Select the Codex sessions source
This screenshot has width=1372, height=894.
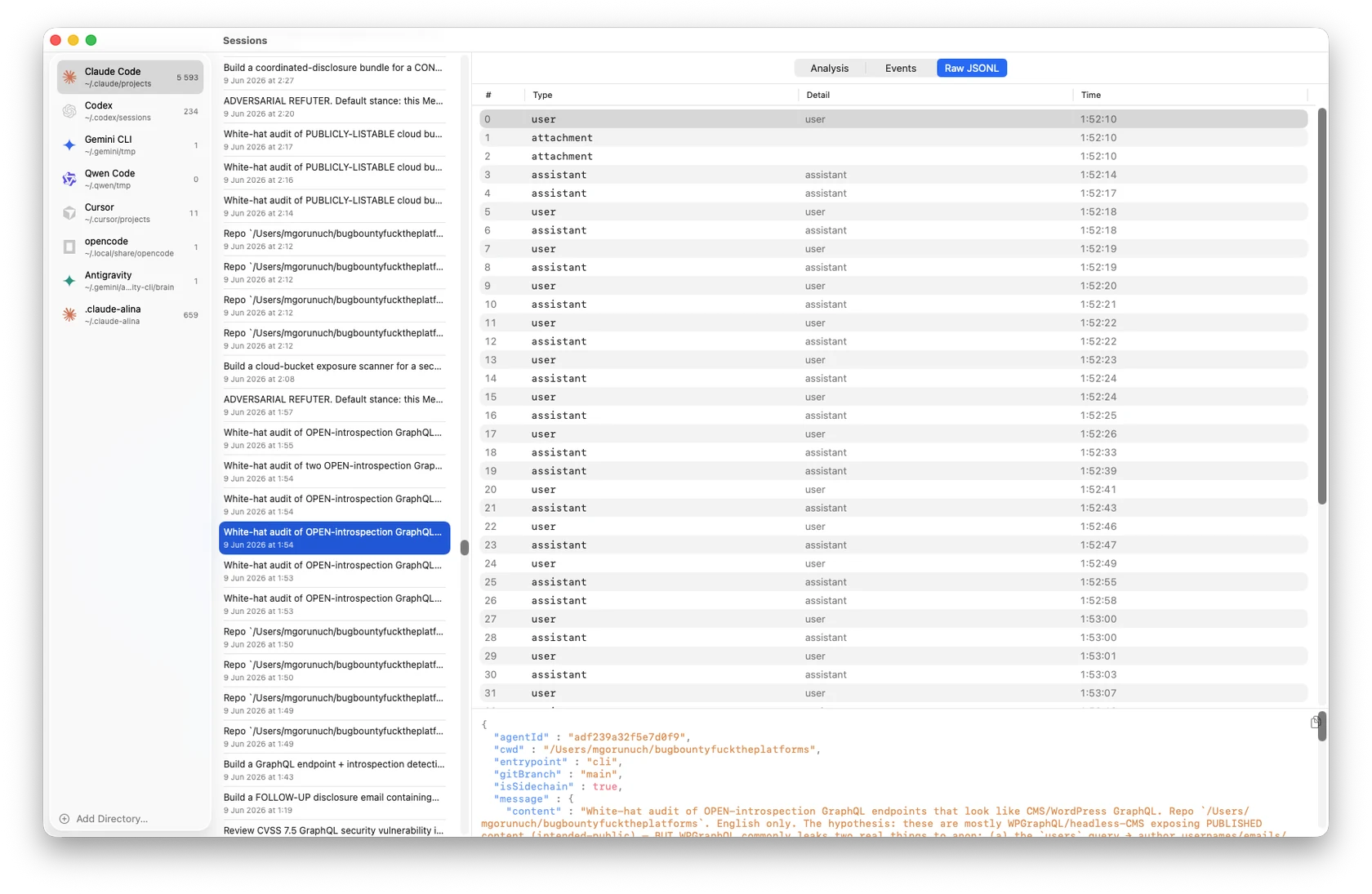pyautogui.click(x=130, y=111)
